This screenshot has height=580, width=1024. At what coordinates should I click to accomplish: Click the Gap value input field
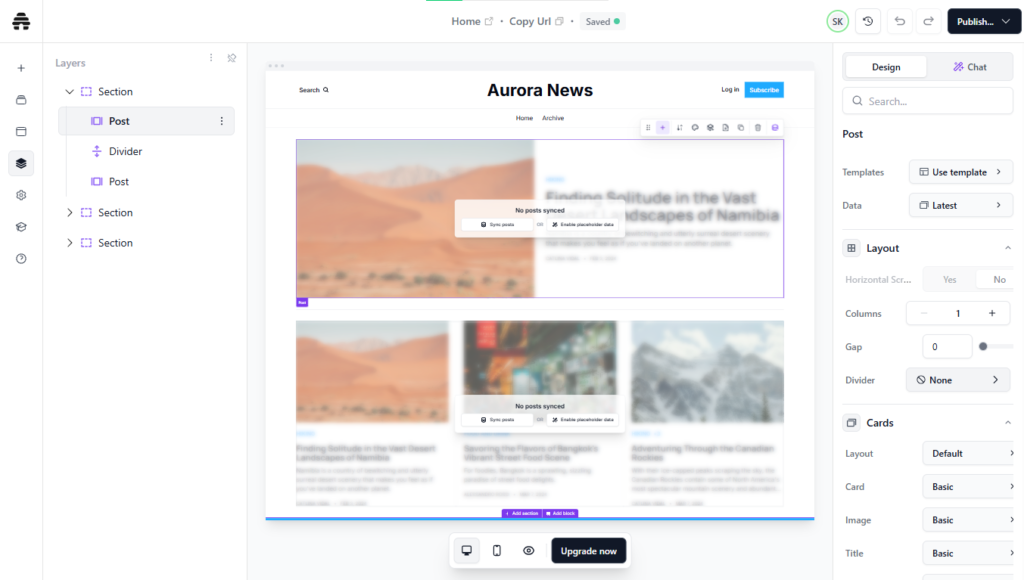coord(947,347)
